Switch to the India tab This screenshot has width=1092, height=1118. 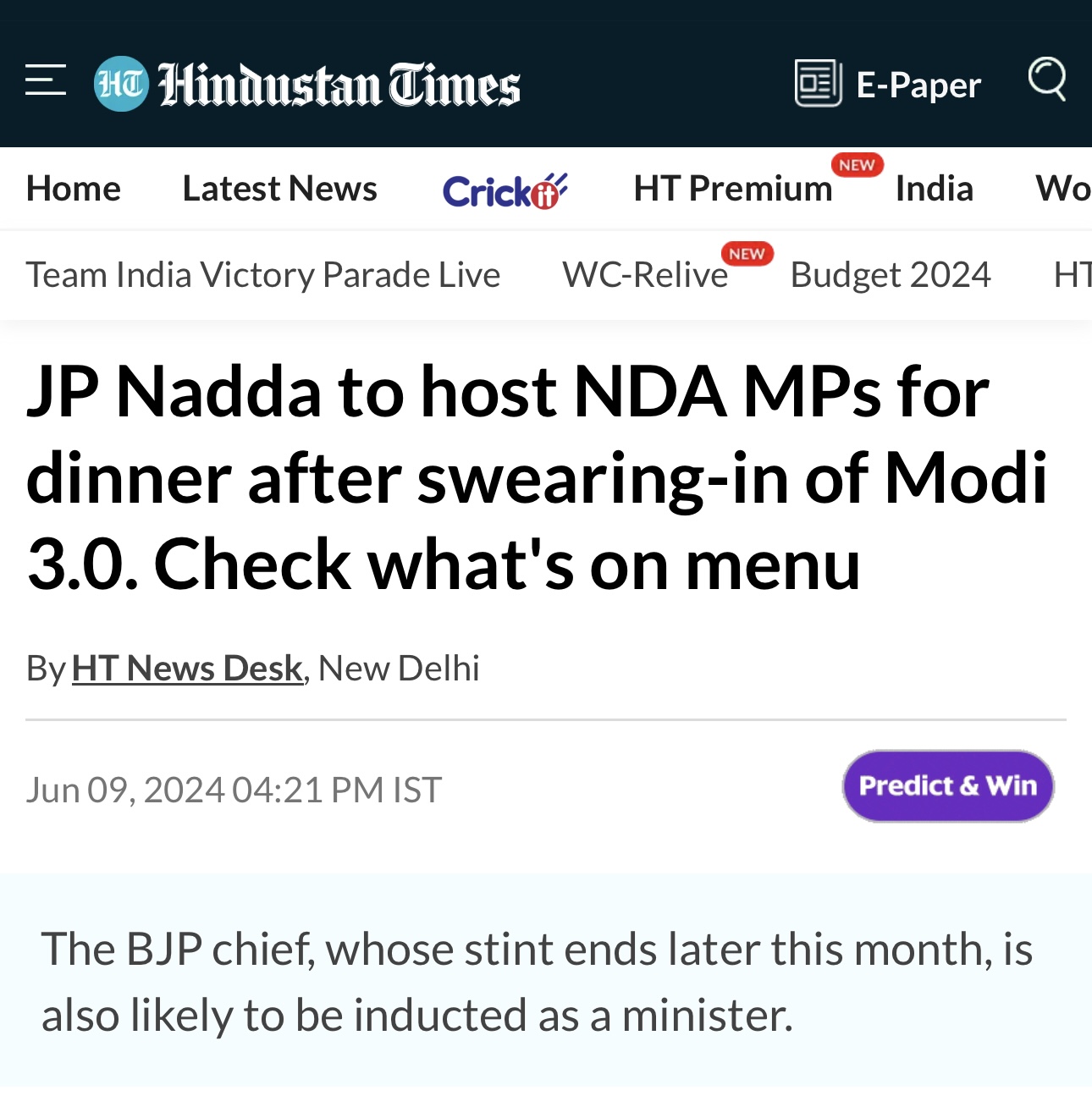[x=935, y=188]
